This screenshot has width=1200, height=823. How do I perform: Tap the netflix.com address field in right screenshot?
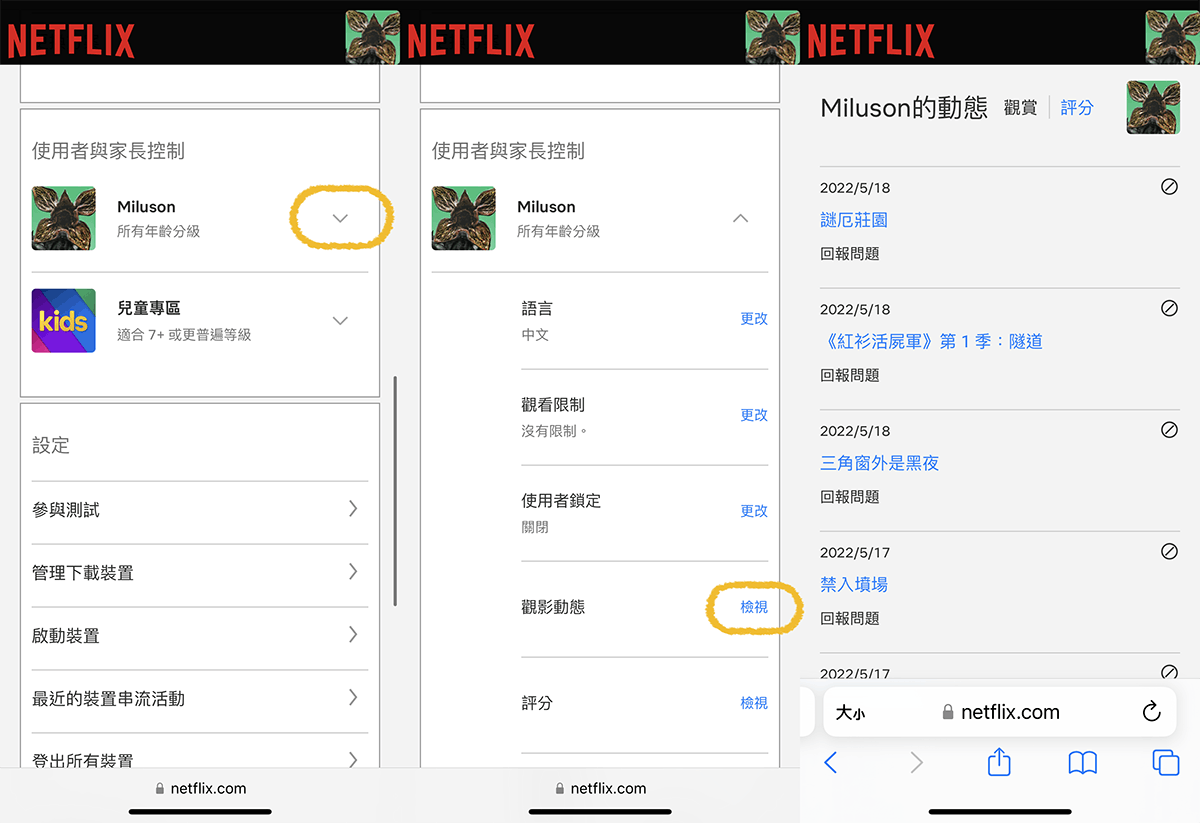coord(1001,712)
